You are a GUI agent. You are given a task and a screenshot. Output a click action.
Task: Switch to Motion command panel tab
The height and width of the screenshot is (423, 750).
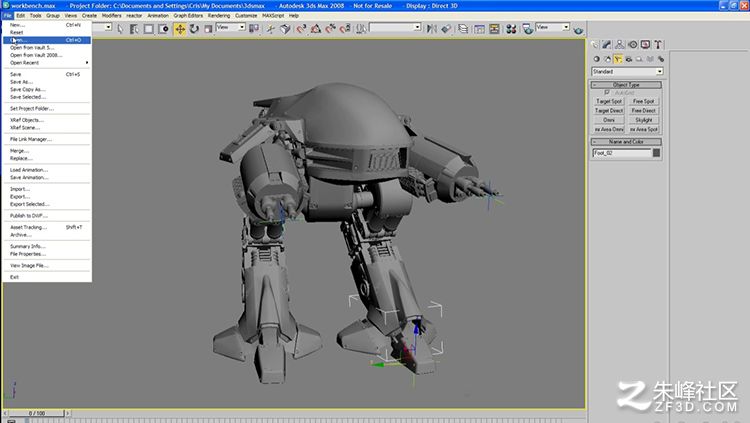[x=632, y=45]
